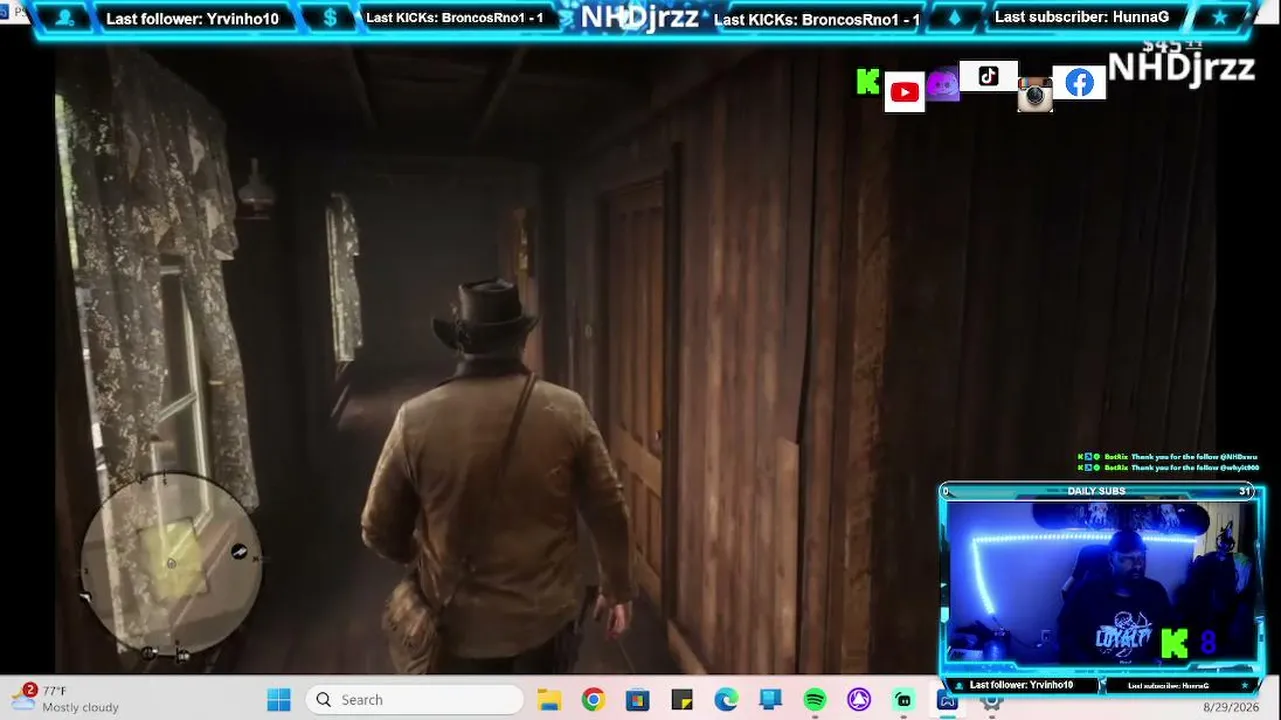
Task: Open the Facebook social icon
Action: point(1079,83)
